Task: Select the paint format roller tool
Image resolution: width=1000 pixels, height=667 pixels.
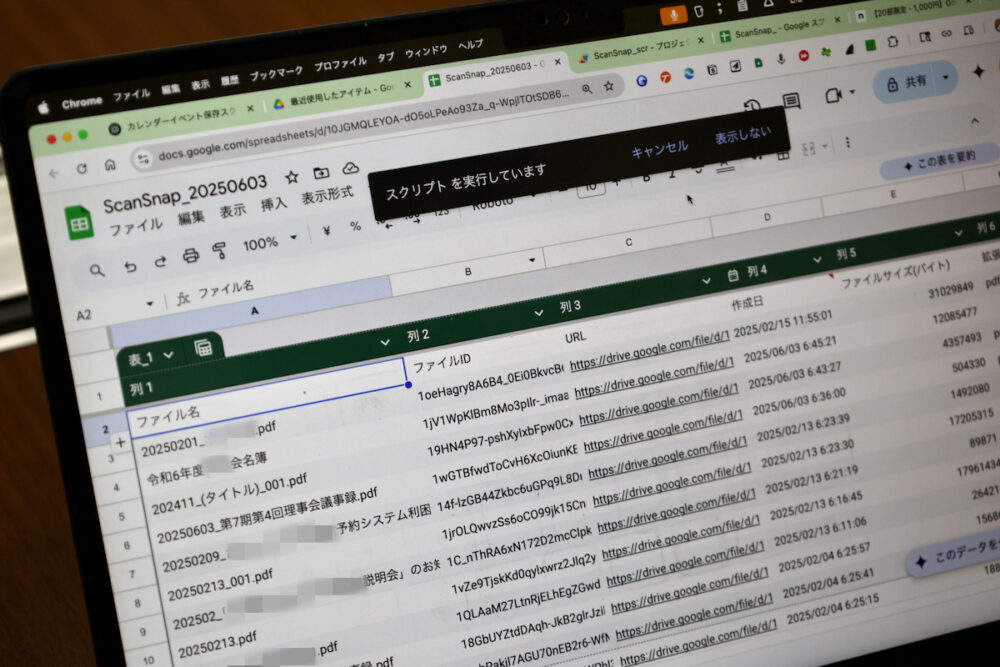Action: 220,251
